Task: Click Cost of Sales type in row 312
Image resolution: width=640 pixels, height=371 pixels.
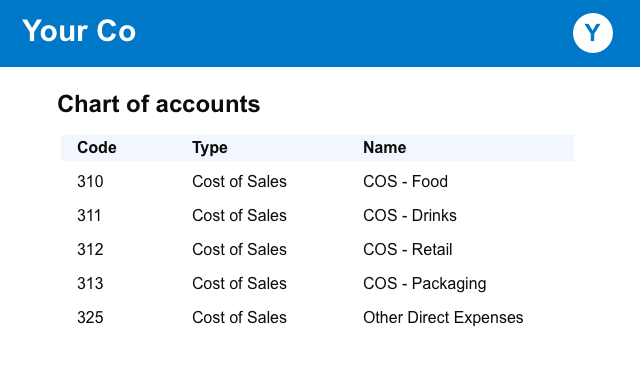Action: coord(239,249)
